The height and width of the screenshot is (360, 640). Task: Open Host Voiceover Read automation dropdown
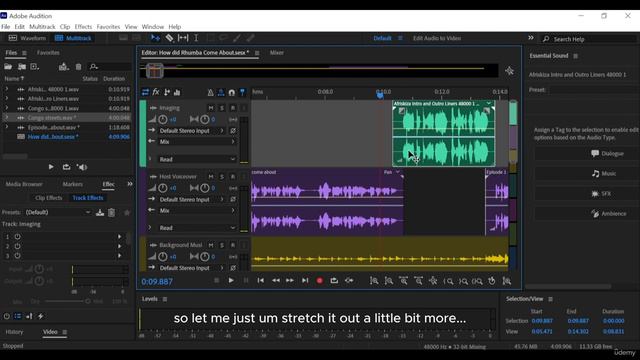[198, 228]
